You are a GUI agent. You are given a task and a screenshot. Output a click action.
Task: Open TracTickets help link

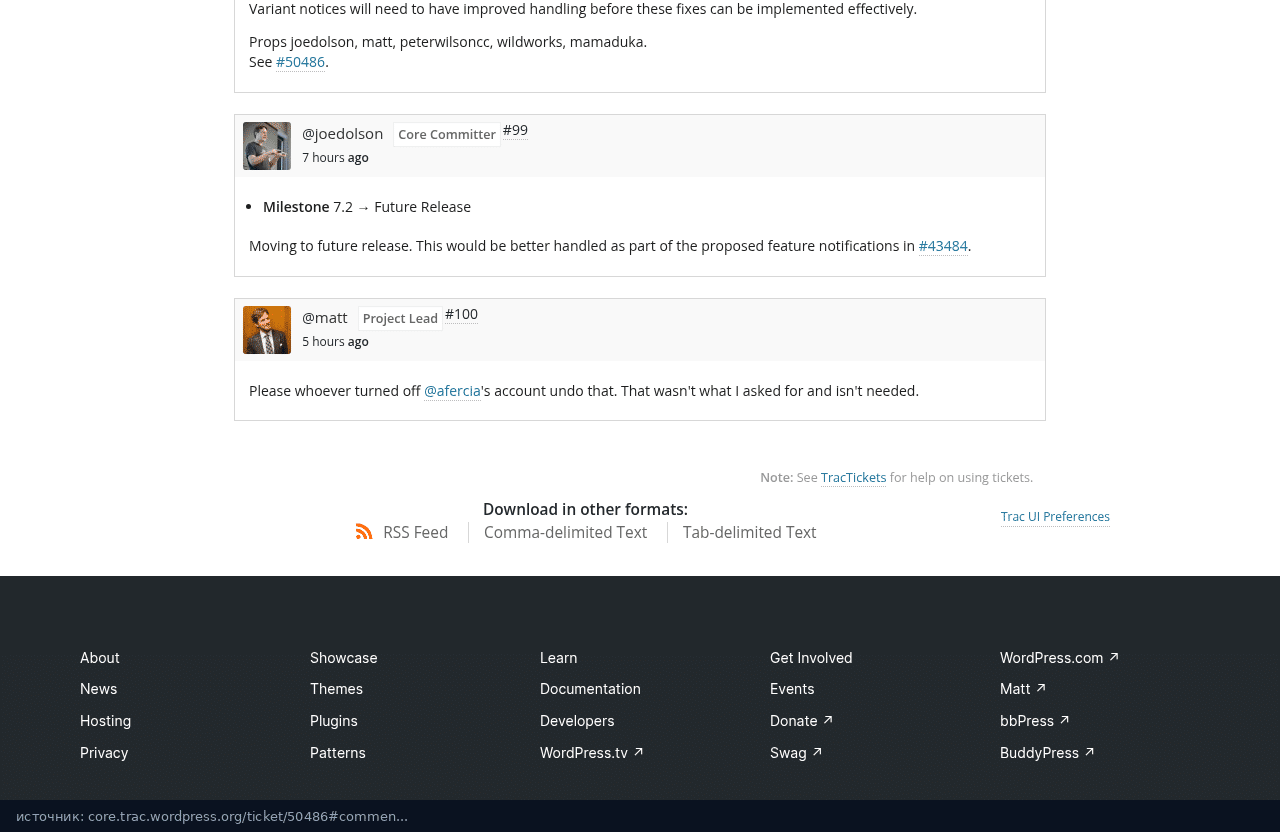click(853, 478)
